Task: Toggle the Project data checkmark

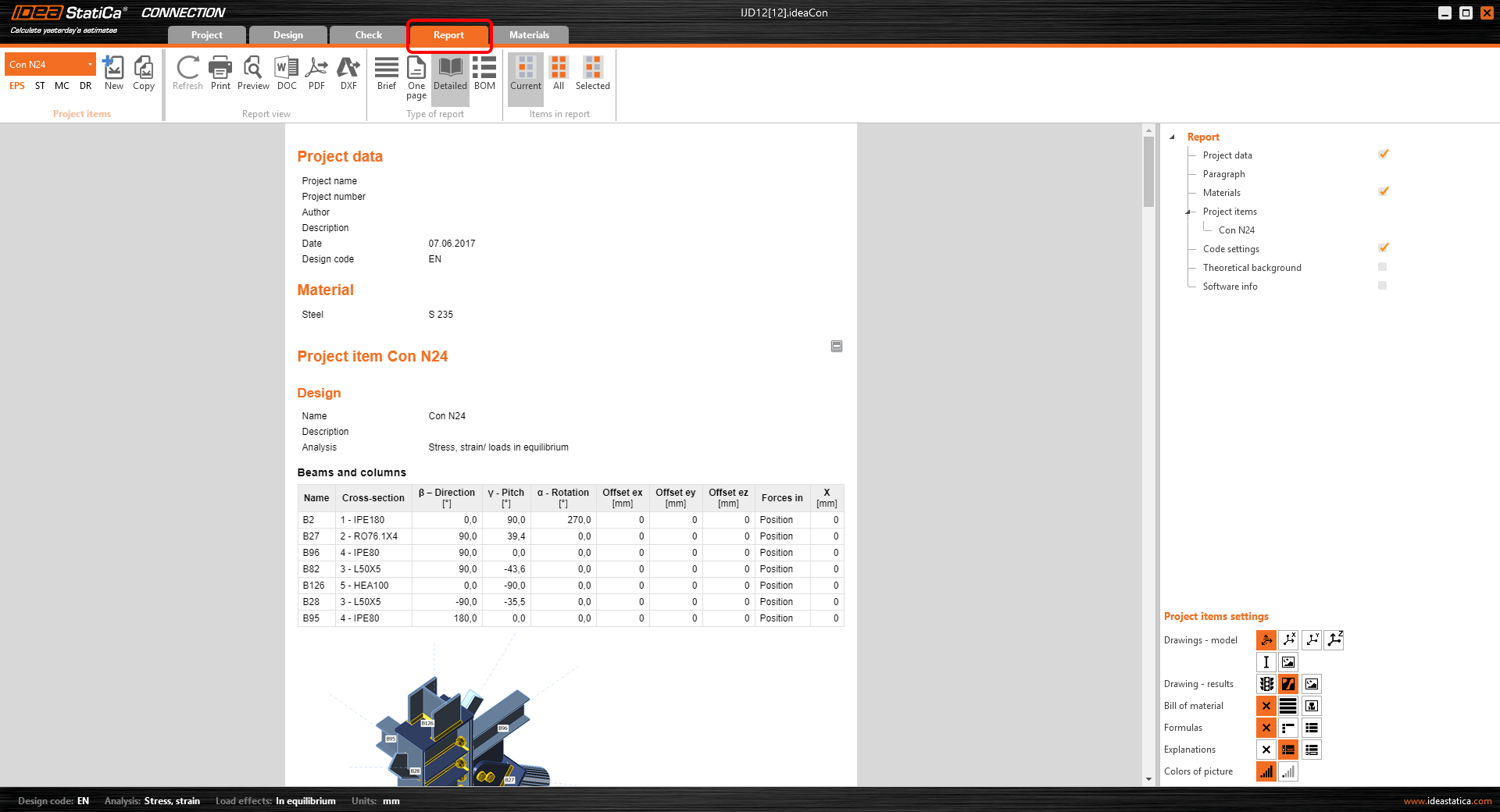Action: pos(1384,155)
